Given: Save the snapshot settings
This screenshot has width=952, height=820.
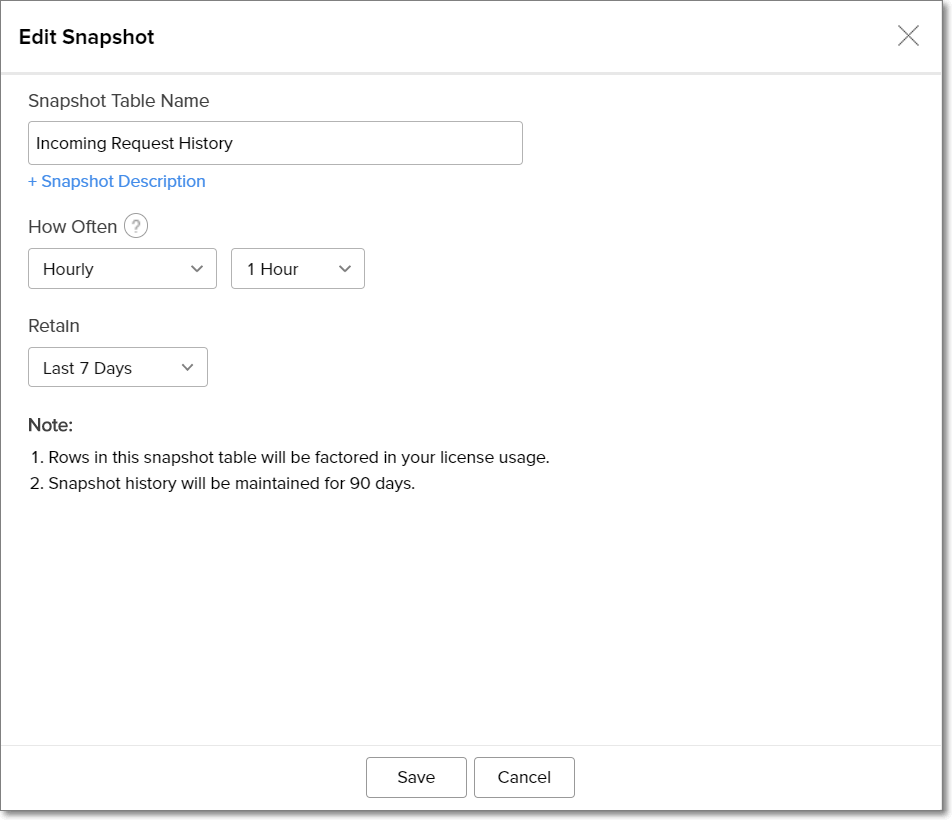Looking at the screenshot, I should tap(416, 777).
